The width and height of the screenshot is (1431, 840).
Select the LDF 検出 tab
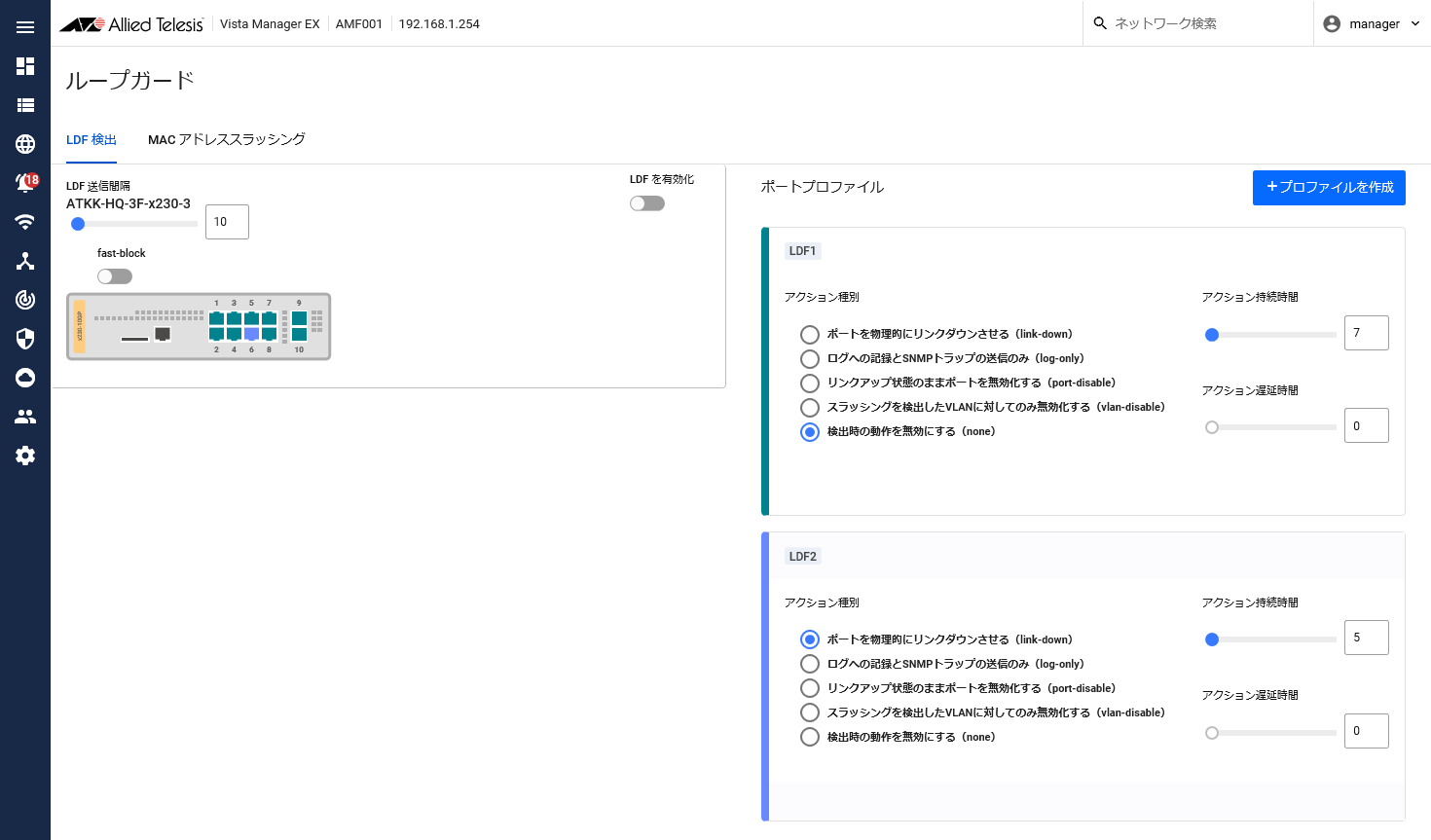(92, 139)
